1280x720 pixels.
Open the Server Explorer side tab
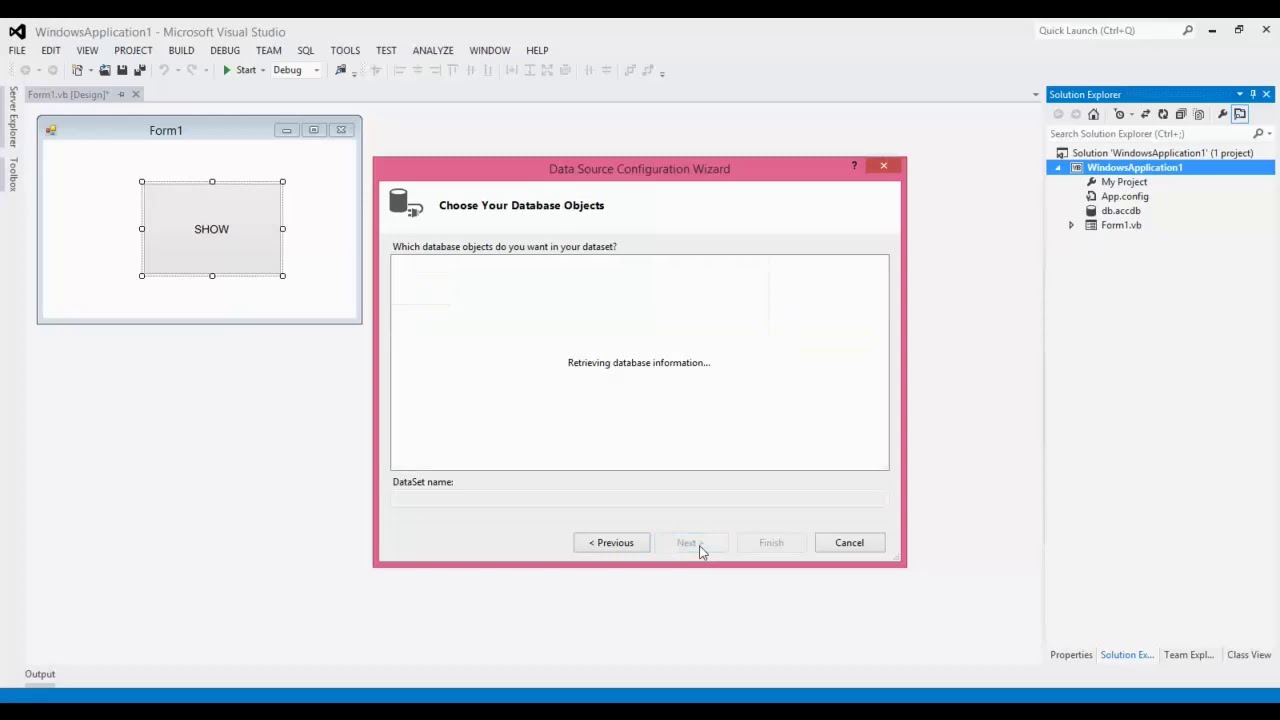(x=13, y=117)
